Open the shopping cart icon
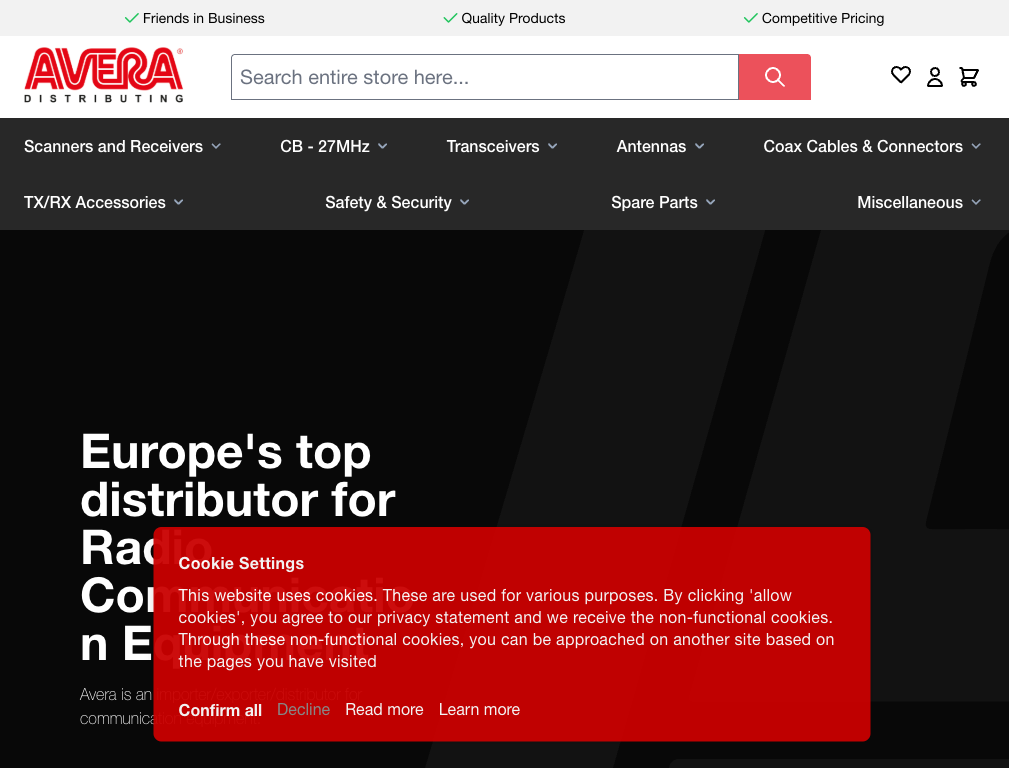This screenshot has height=768, width=1024. pos(969,77)
